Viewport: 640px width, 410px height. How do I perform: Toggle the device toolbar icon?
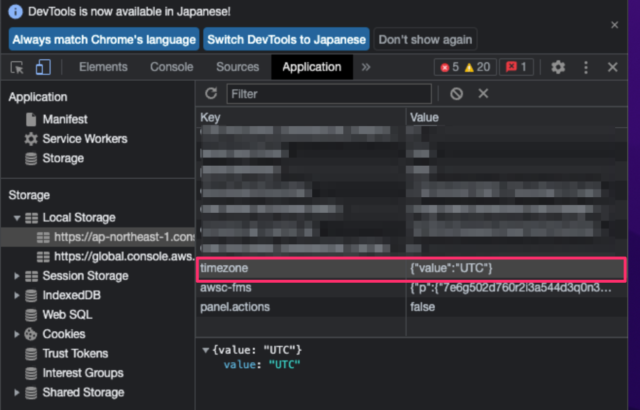pyautogui.click(x=43, y=67)
